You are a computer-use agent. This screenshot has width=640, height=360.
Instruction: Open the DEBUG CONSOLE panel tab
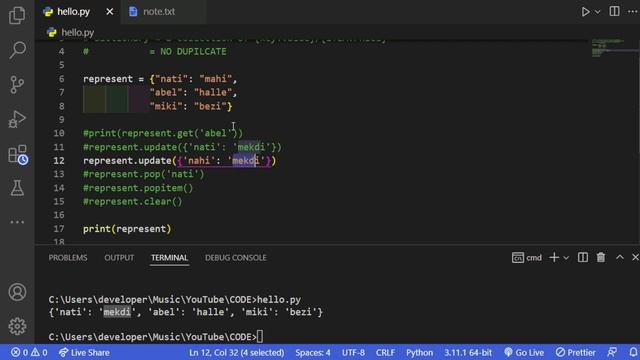236,258
